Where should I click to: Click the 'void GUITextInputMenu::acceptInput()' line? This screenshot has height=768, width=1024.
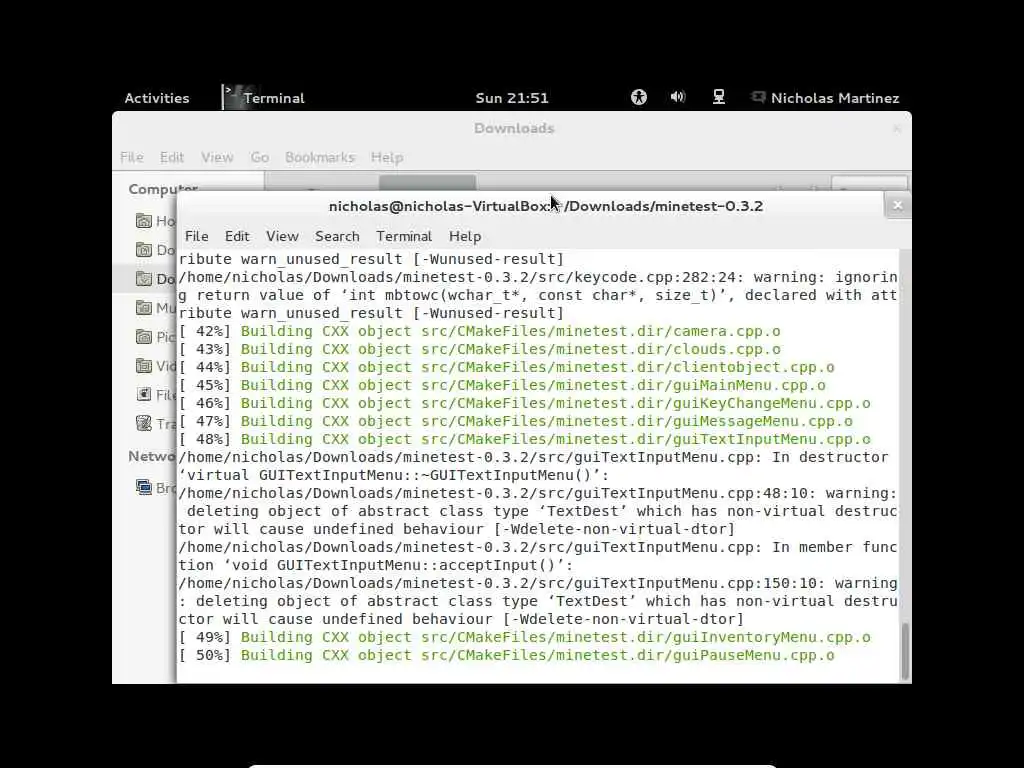376,566
